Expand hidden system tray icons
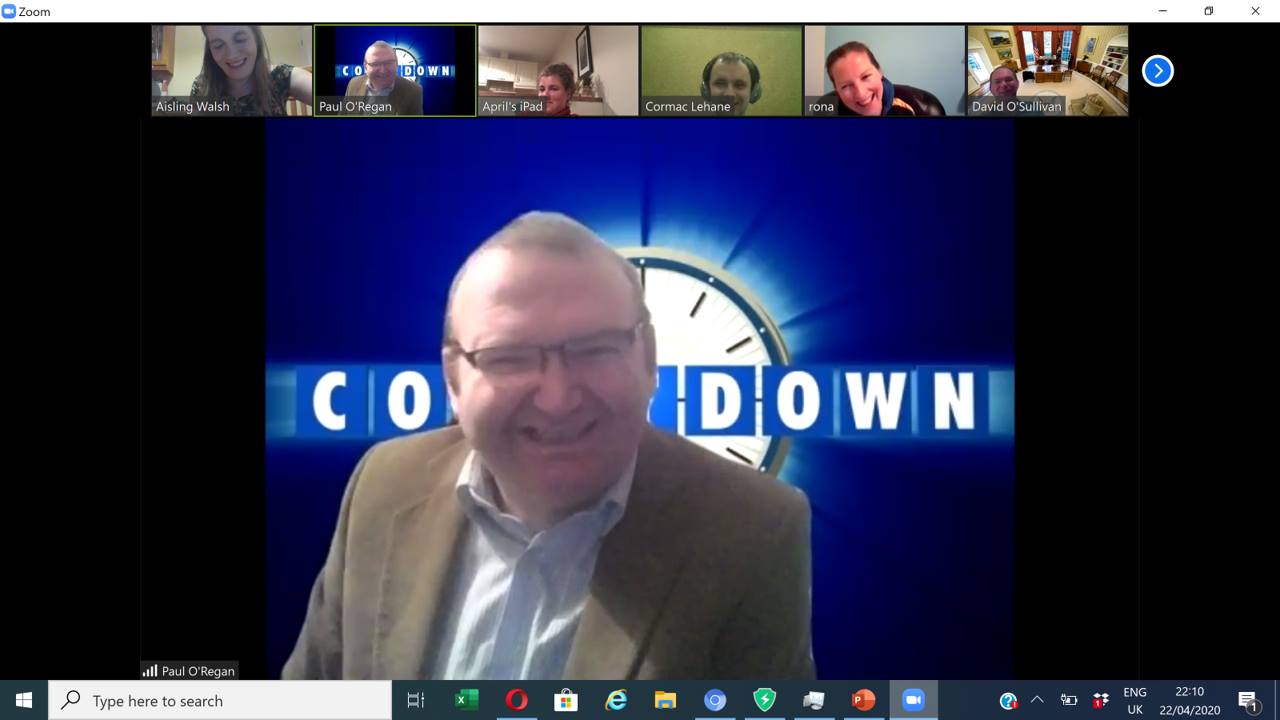1280x720 pixels. tap(1037, 700)
